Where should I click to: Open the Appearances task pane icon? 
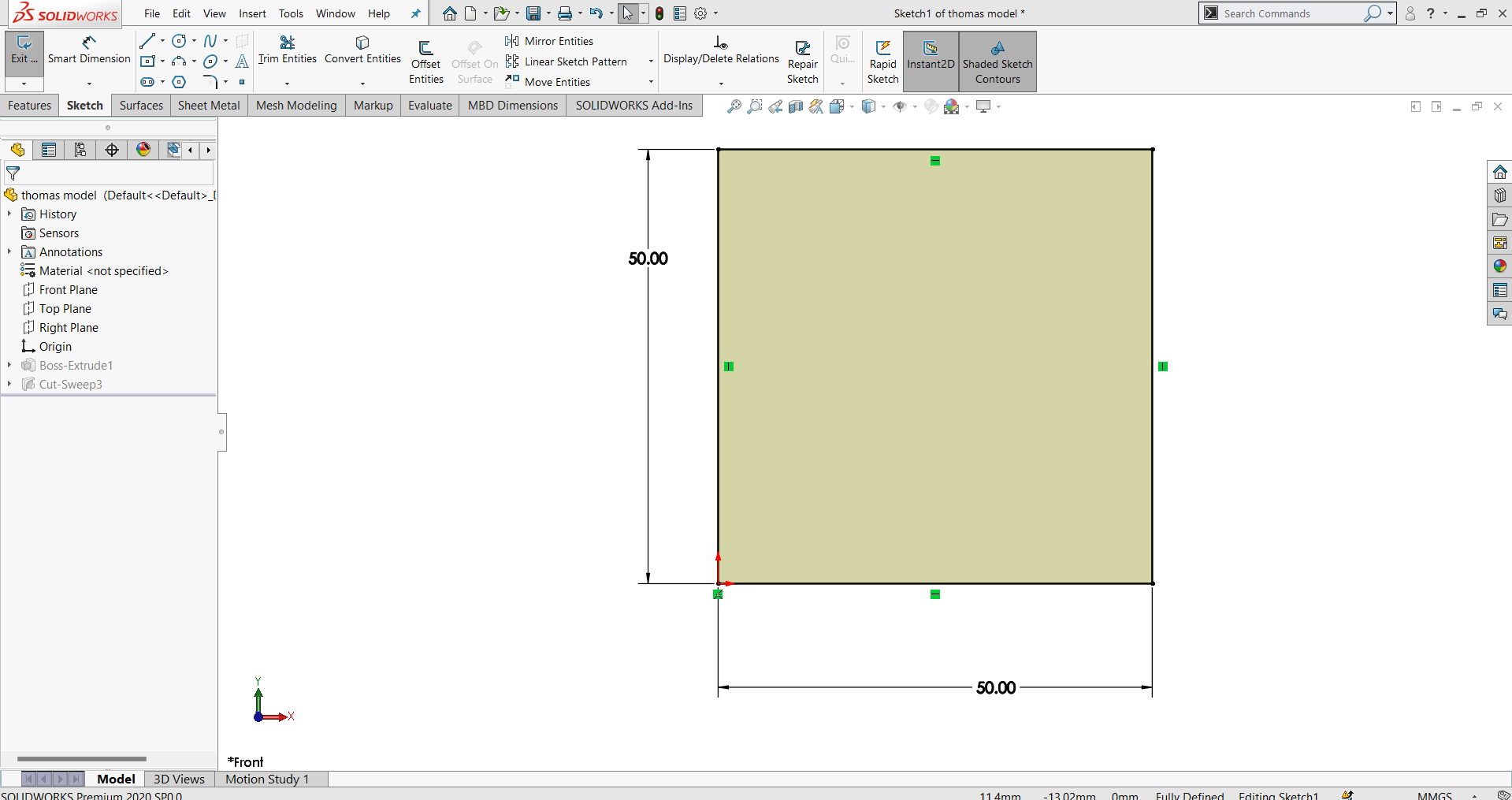tap(1500, 266)
